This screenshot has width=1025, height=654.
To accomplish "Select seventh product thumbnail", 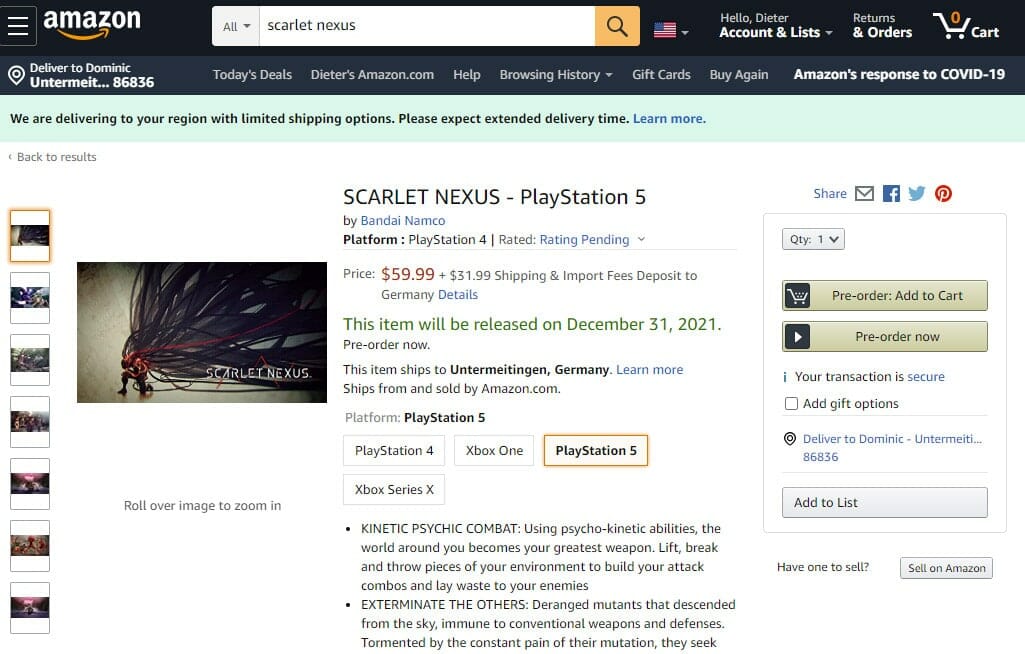I will click(30, 608).
